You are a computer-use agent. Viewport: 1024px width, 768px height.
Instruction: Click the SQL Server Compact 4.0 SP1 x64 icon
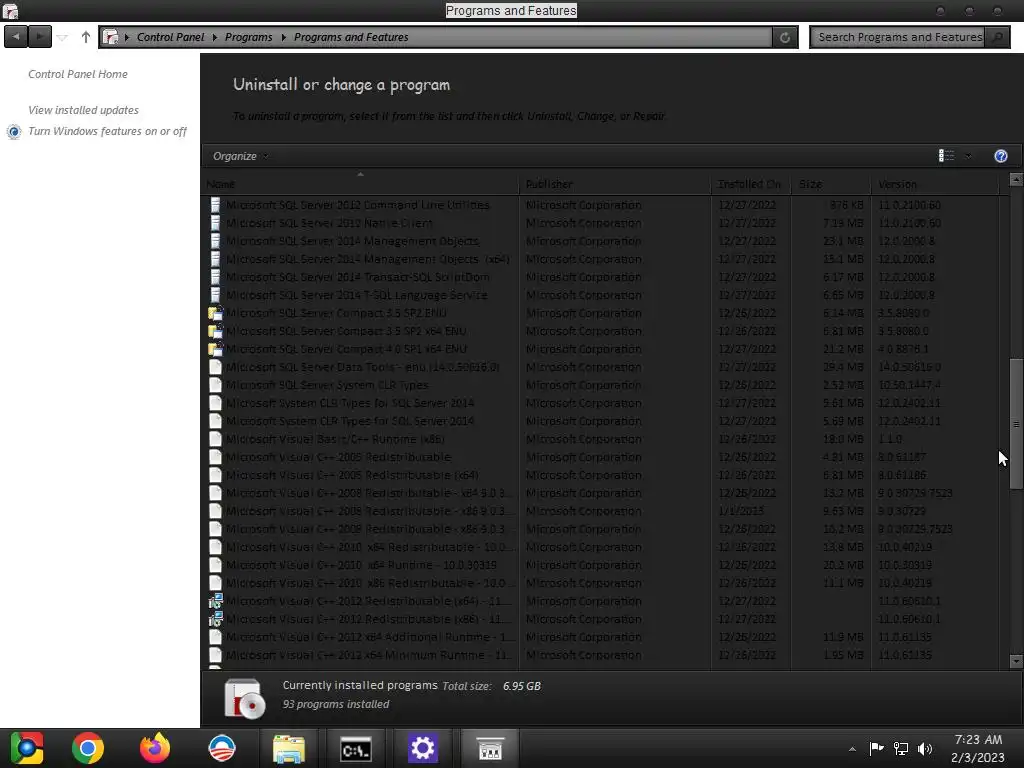[215, 349]
